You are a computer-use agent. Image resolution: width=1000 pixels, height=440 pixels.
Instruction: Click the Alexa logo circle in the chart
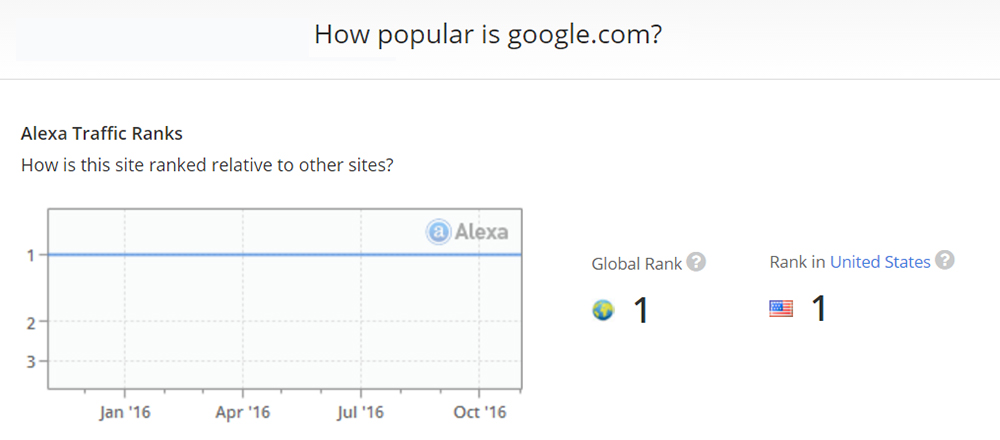[x=438, y=232]
